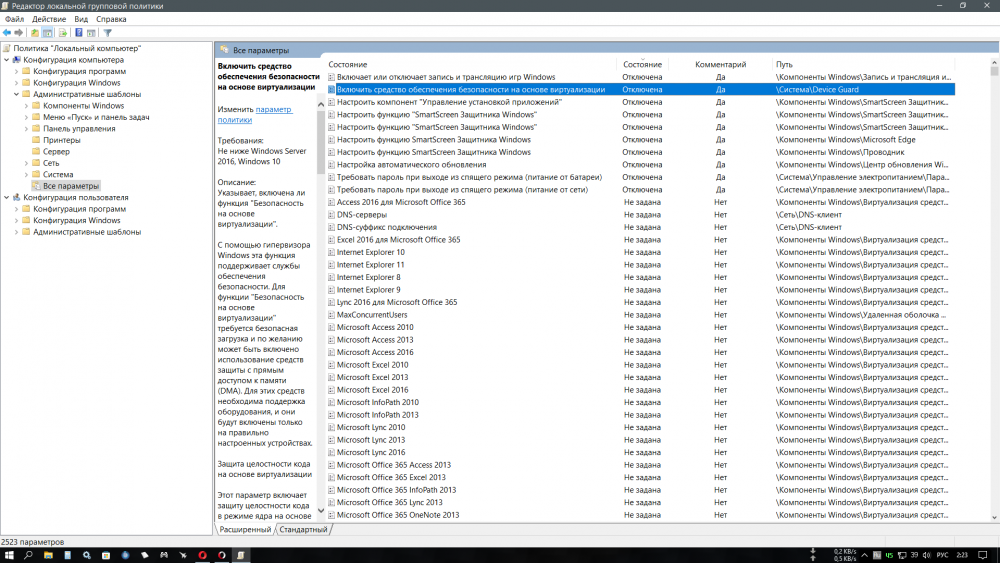The image size is (1000, 563).
Task: Collapse the "Административные шаблоны" tree node
Action: point(15,94)
